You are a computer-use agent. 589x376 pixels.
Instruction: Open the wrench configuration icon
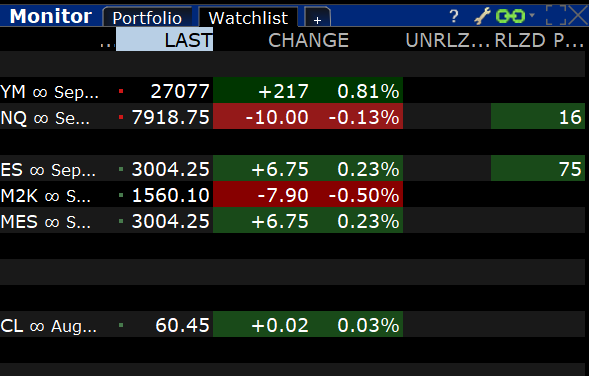click(482, 17)
